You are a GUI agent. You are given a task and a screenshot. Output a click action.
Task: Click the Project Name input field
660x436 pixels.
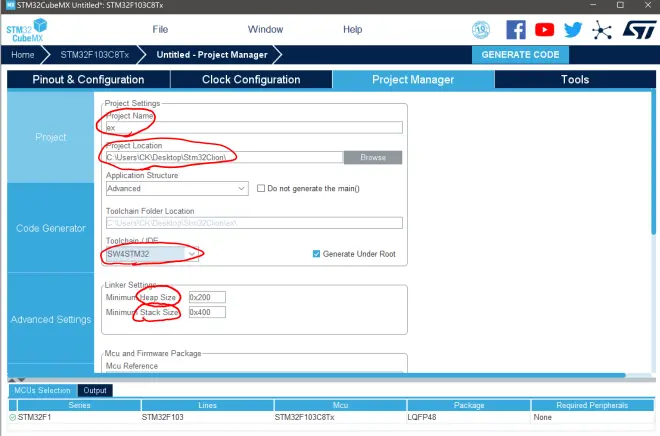coord(254,128)
